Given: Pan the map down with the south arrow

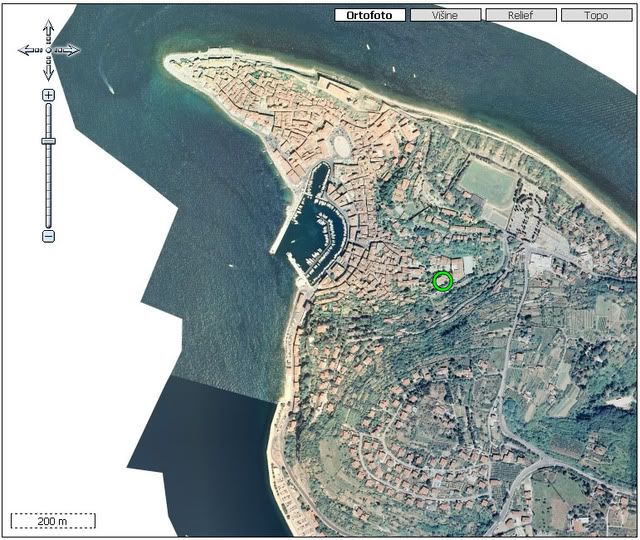Looking at the screenshot, I should click(48, 72).
